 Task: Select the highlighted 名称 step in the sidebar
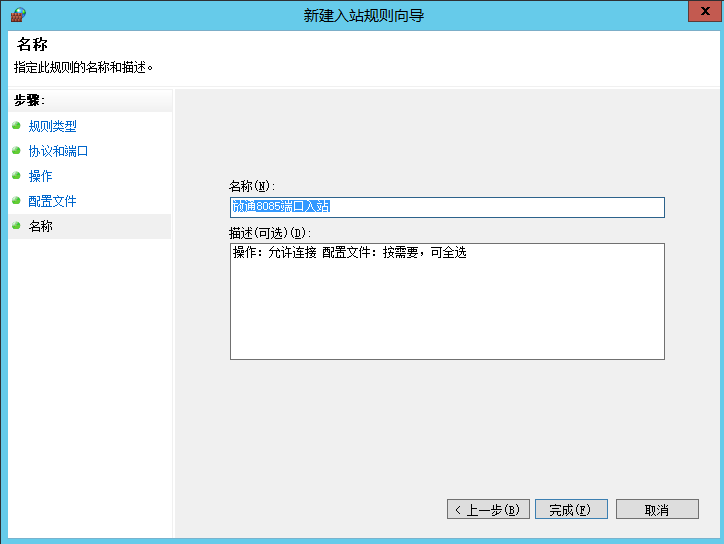click(x=40, y=226)
